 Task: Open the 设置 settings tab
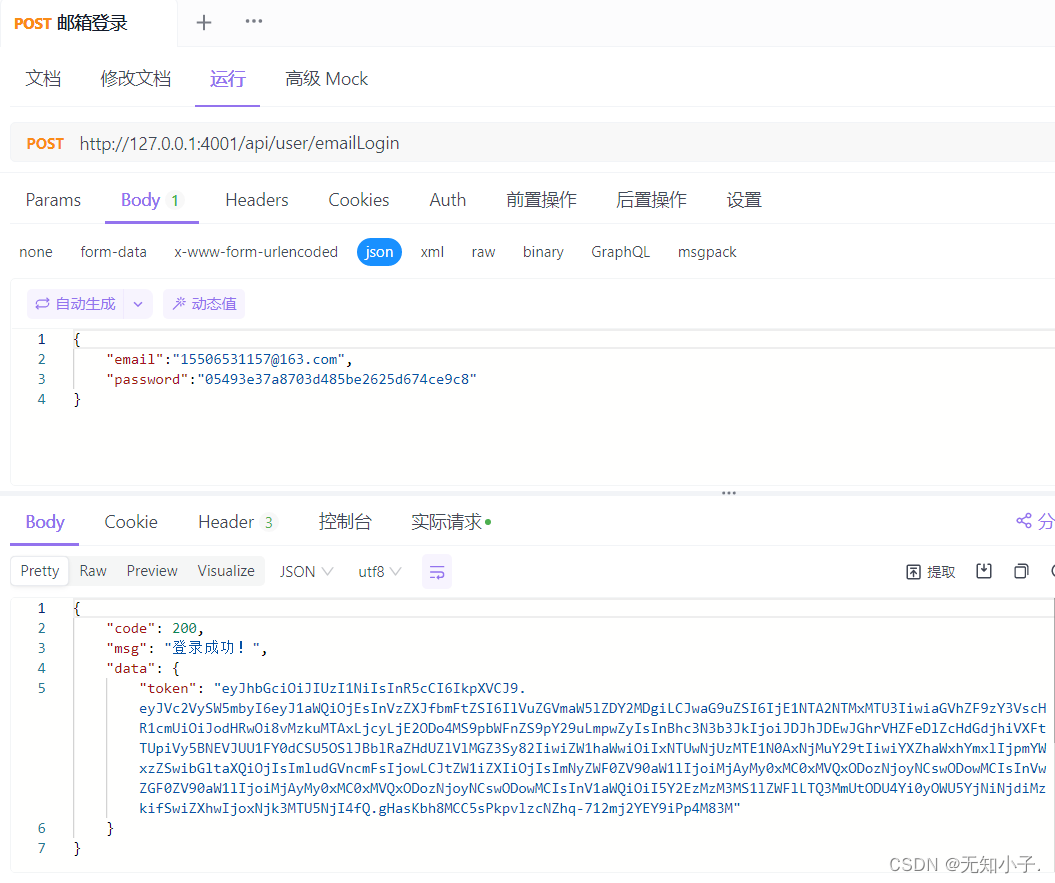coord(743,200)
